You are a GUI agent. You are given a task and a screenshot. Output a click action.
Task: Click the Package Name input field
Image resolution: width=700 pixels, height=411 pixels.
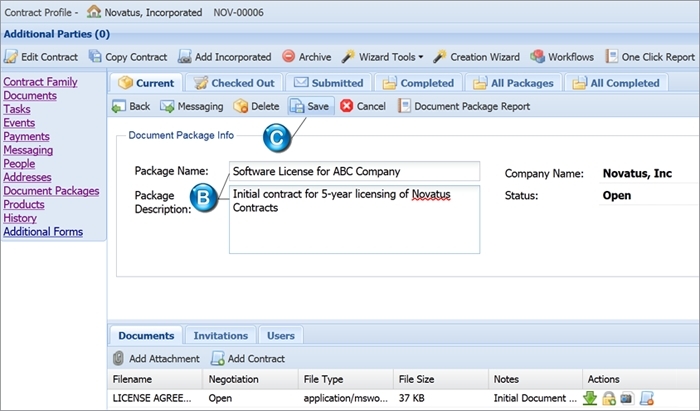354,171
